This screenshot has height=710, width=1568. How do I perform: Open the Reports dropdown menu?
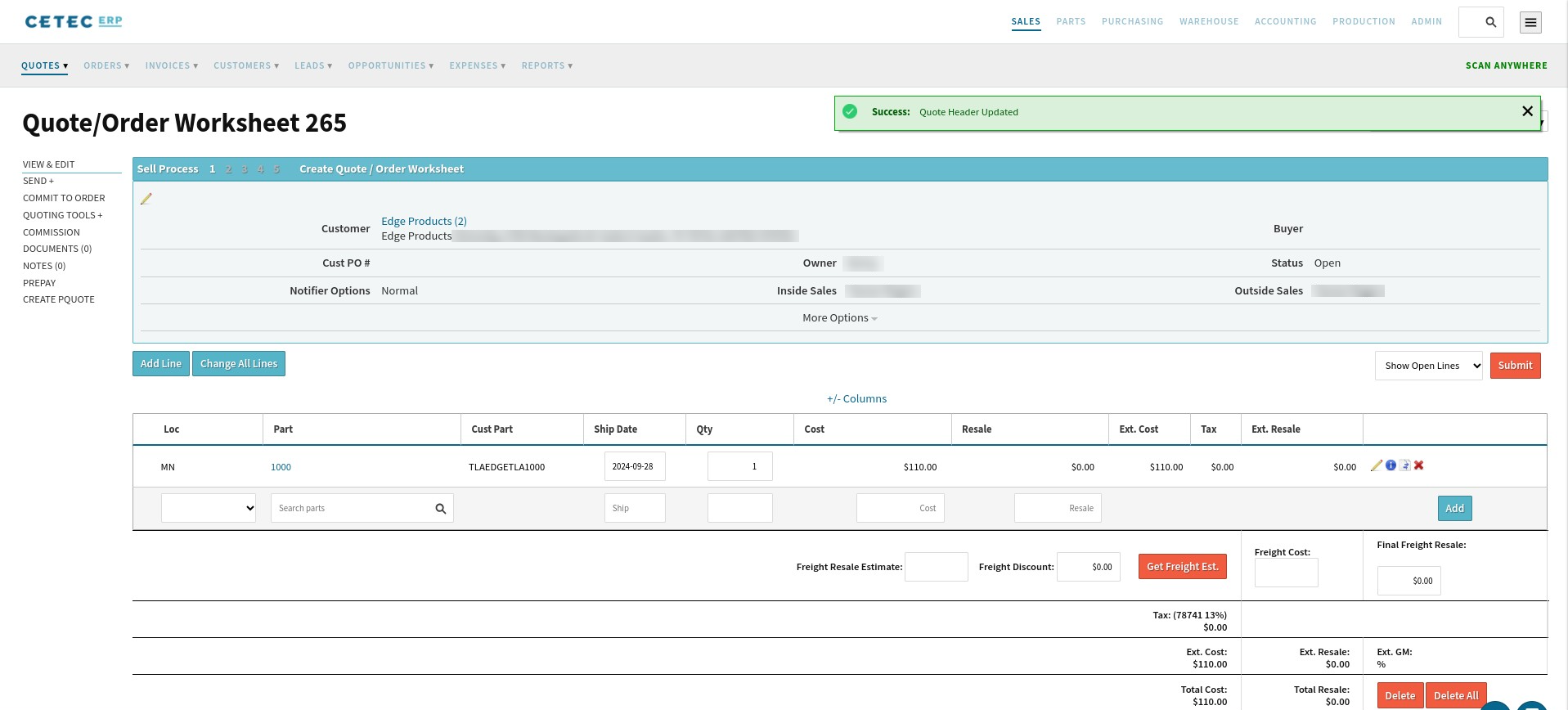pos(547,65)
